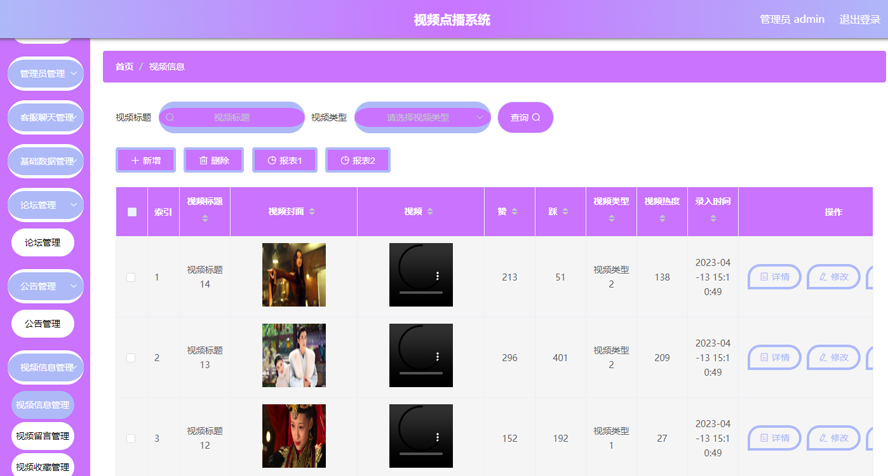Check the checkbox for row 视频标题14

(131, 277)
